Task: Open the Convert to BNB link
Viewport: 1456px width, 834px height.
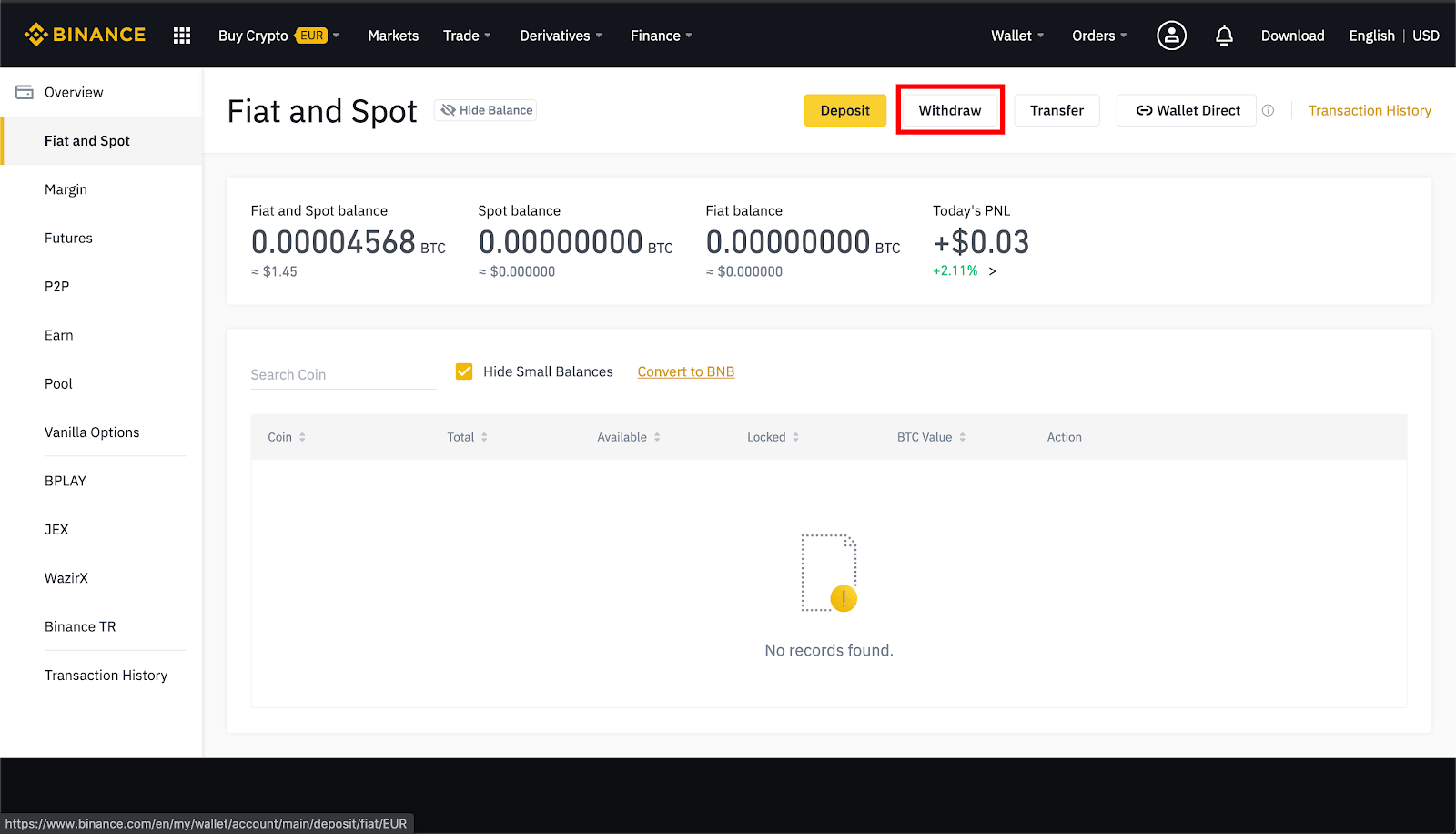Action: 685,371
